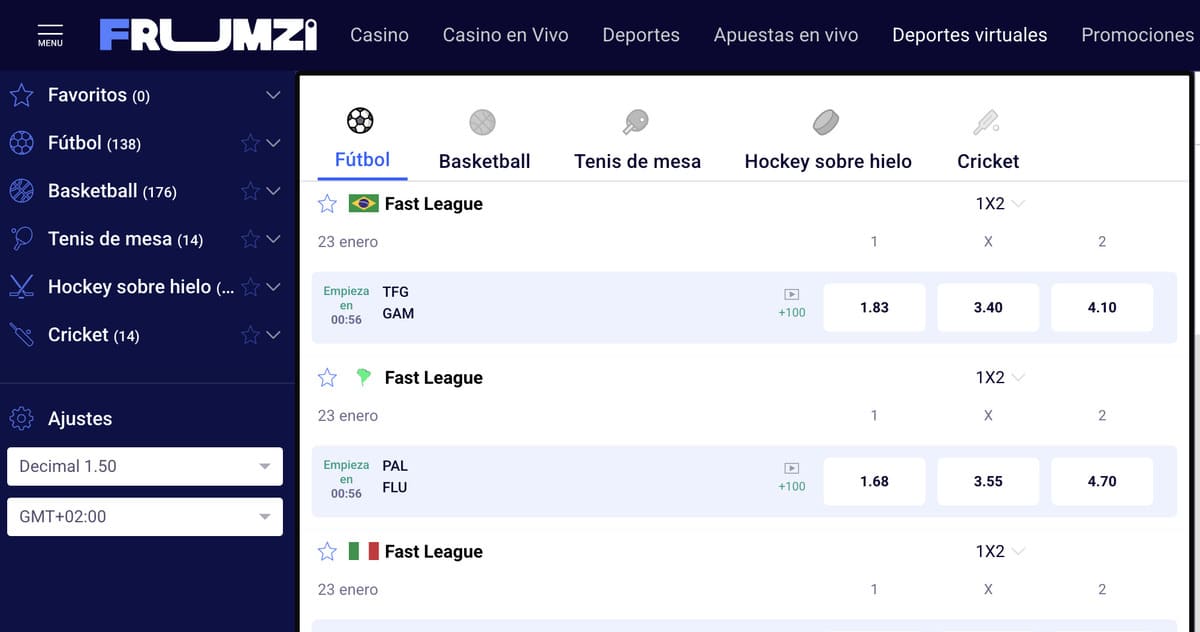This screenshot has width=1200, height=632.
Task: Switch to Casino en Vivo
Action: [505, 34]
